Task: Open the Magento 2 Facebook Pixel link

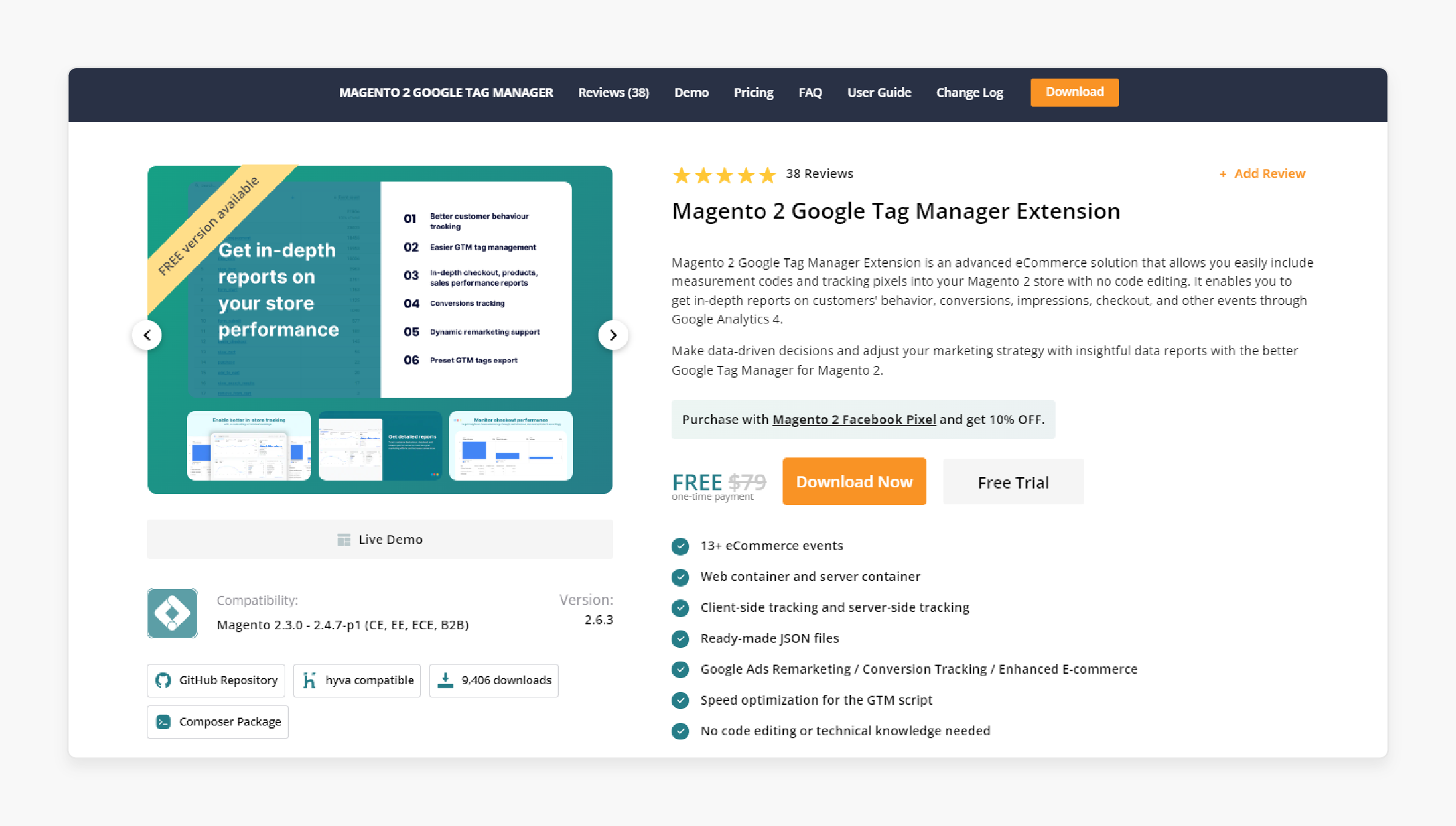Action: [854, 420]
